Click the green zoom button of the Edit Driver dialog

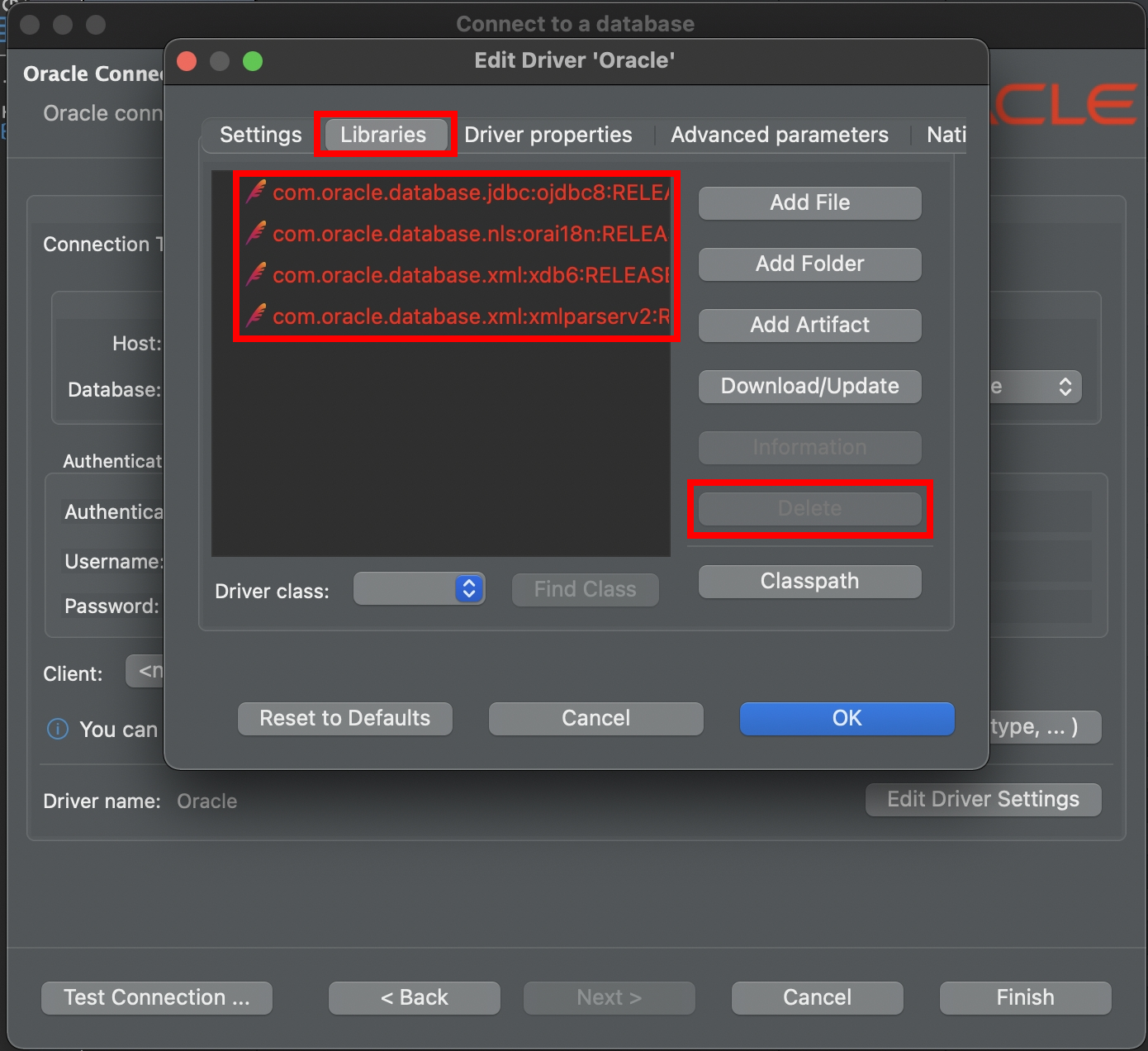coord(253,61)
